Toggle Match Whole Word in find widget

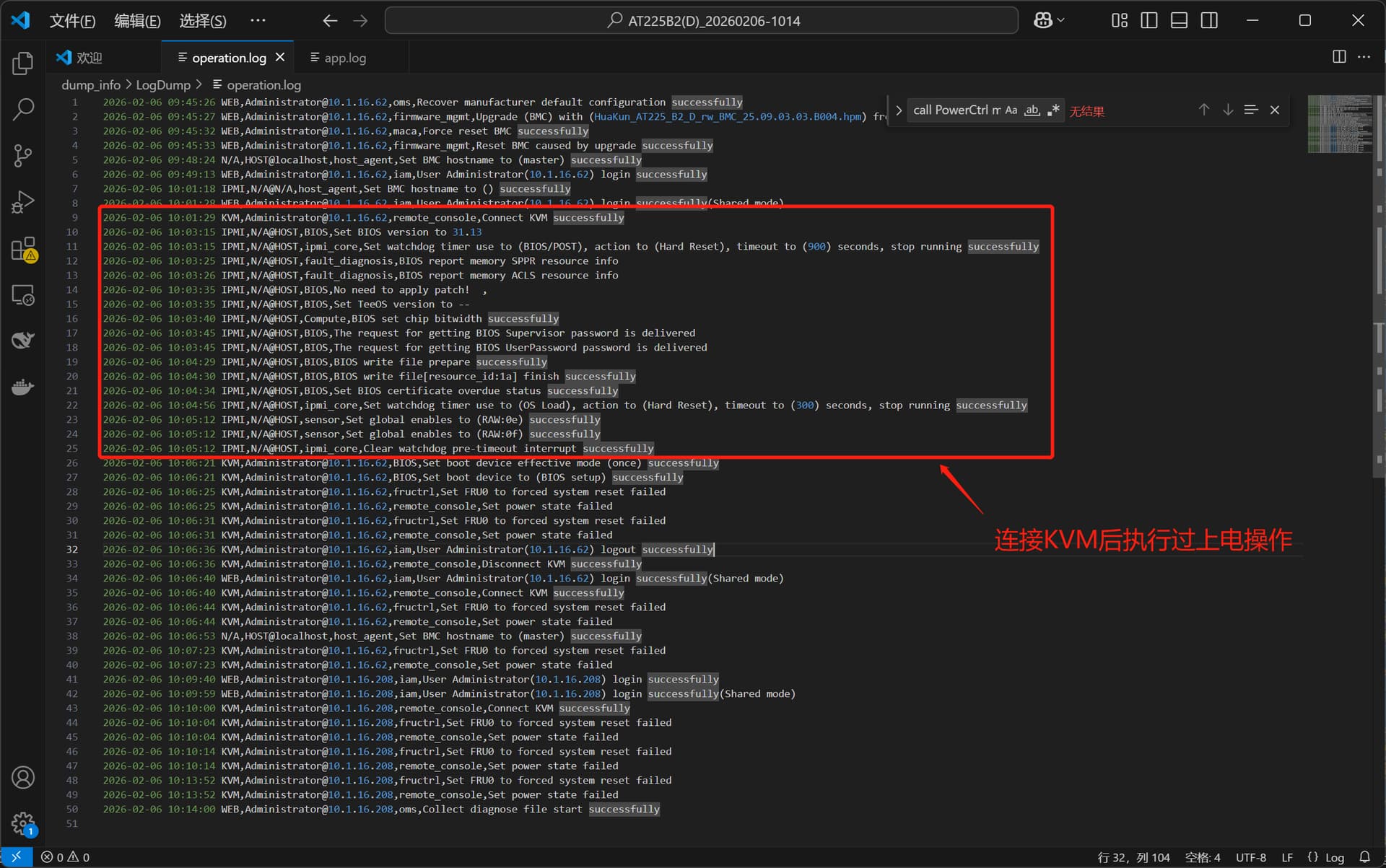click(1032, 110)
